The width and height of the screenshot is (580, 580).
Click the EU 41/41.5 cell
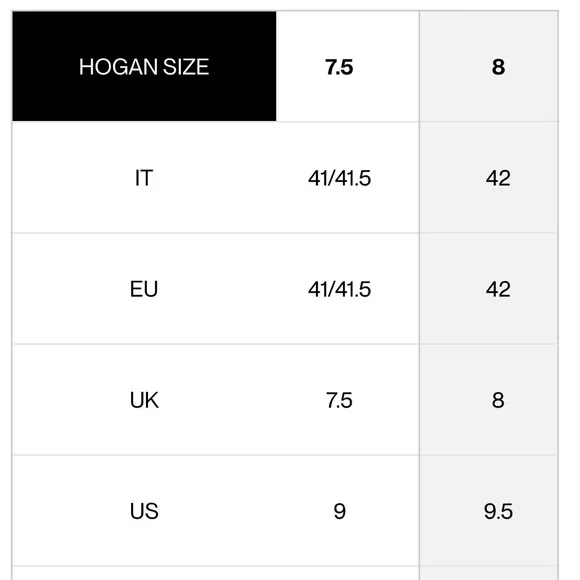339,289
